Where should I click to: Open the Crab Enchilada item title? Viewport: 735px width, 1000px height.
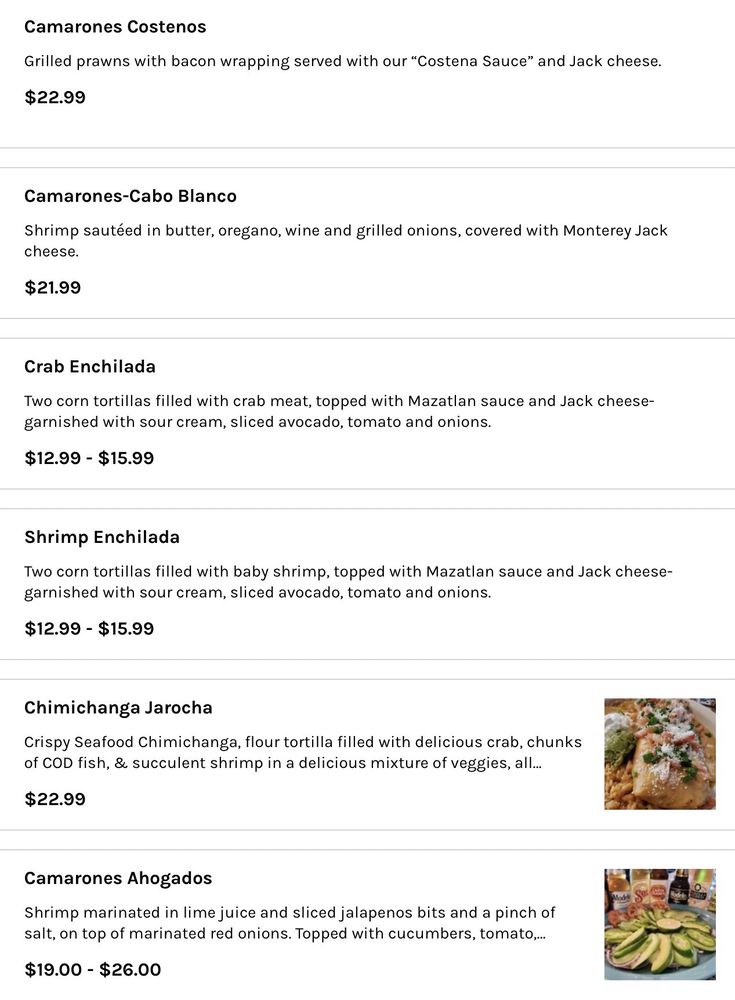point(90,366)
